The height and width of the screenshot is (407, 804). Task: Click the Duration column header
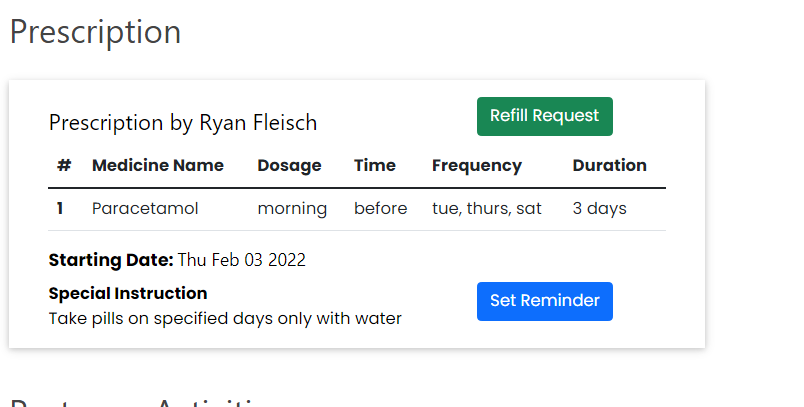(609, 166)
